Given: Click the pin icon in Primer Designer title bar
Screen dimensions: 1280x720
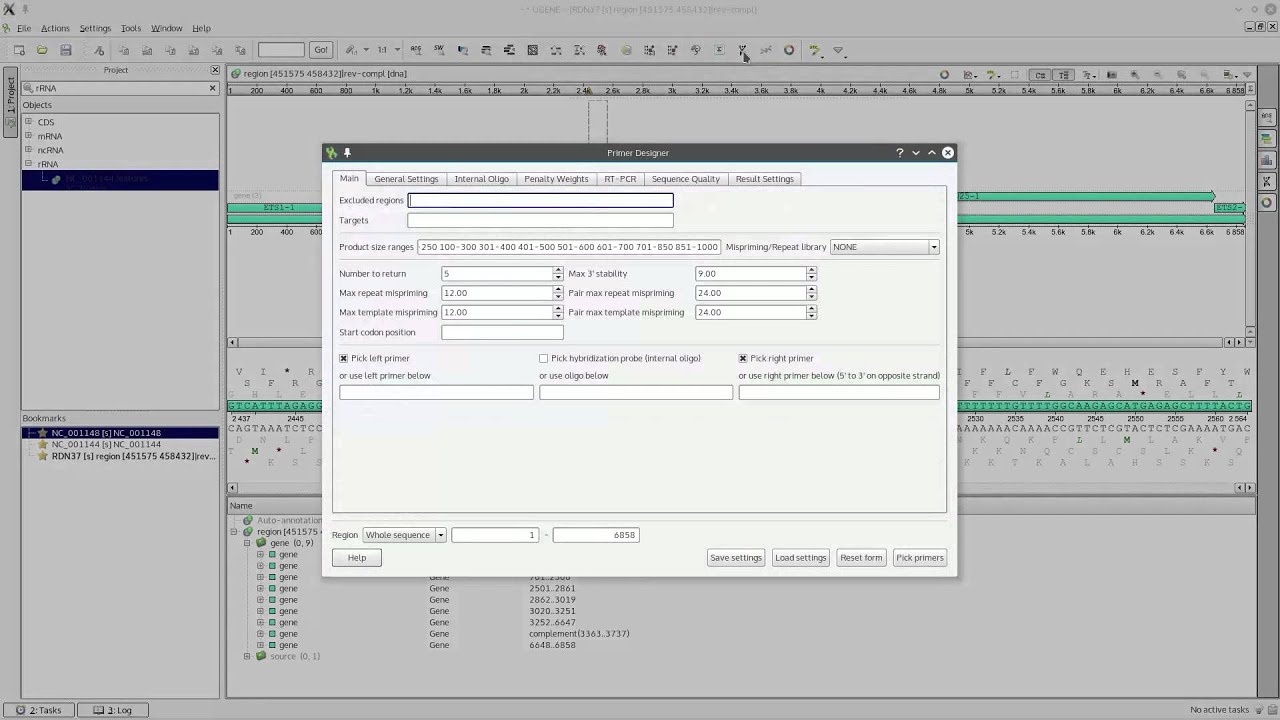Looking at the screenshot, I should (x=347, y=153).
